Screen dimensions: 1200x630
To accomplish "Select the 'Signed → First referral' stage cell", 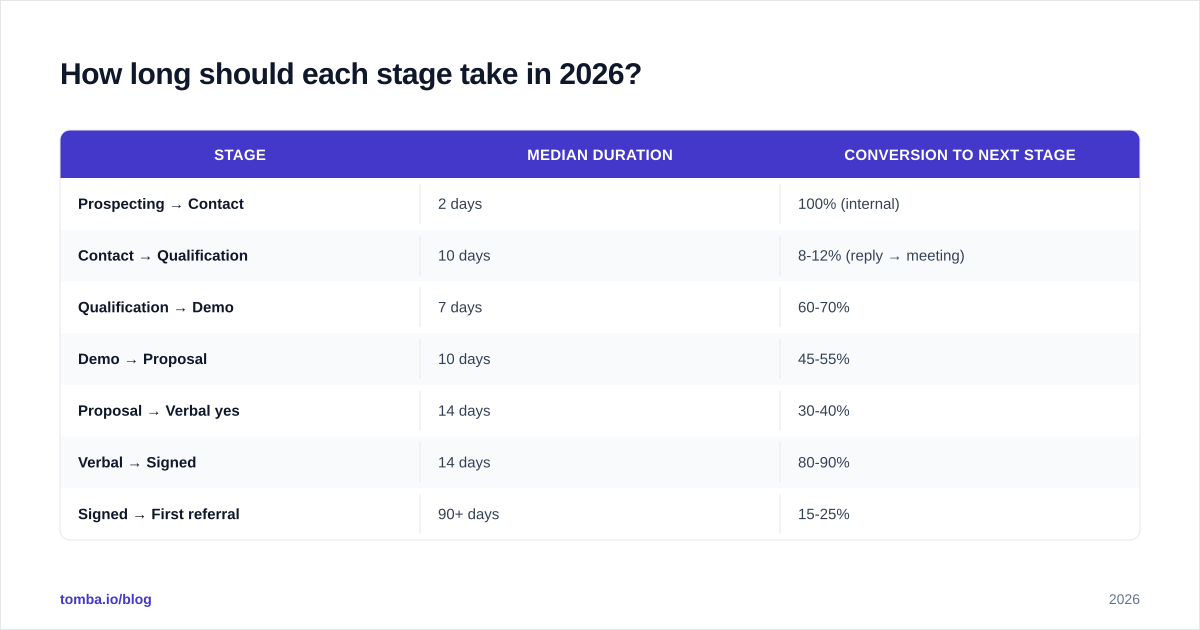I will click(240, 514).
